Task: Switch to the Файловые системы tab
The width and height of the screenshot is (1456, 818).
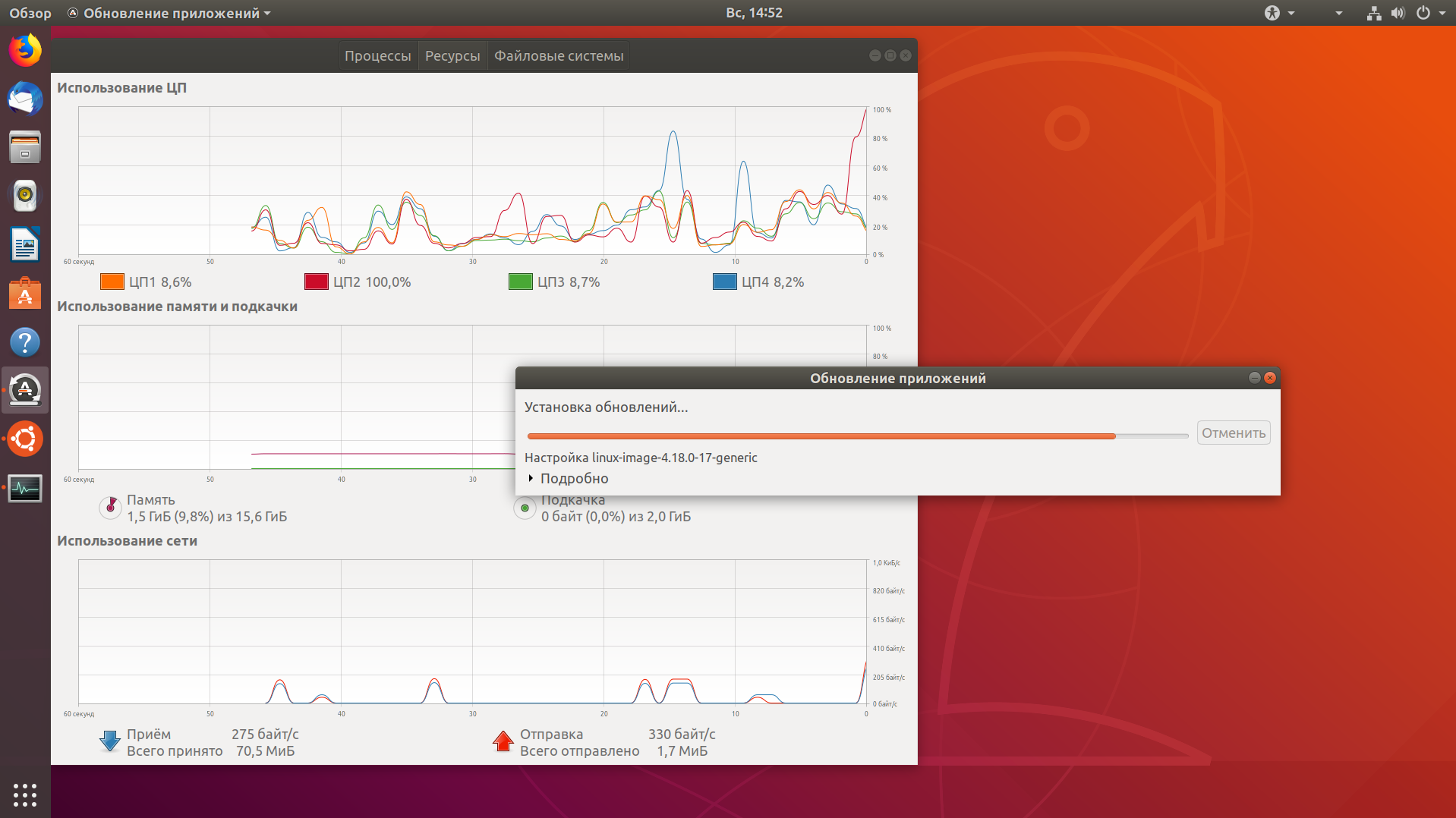Action: [559, 56]
